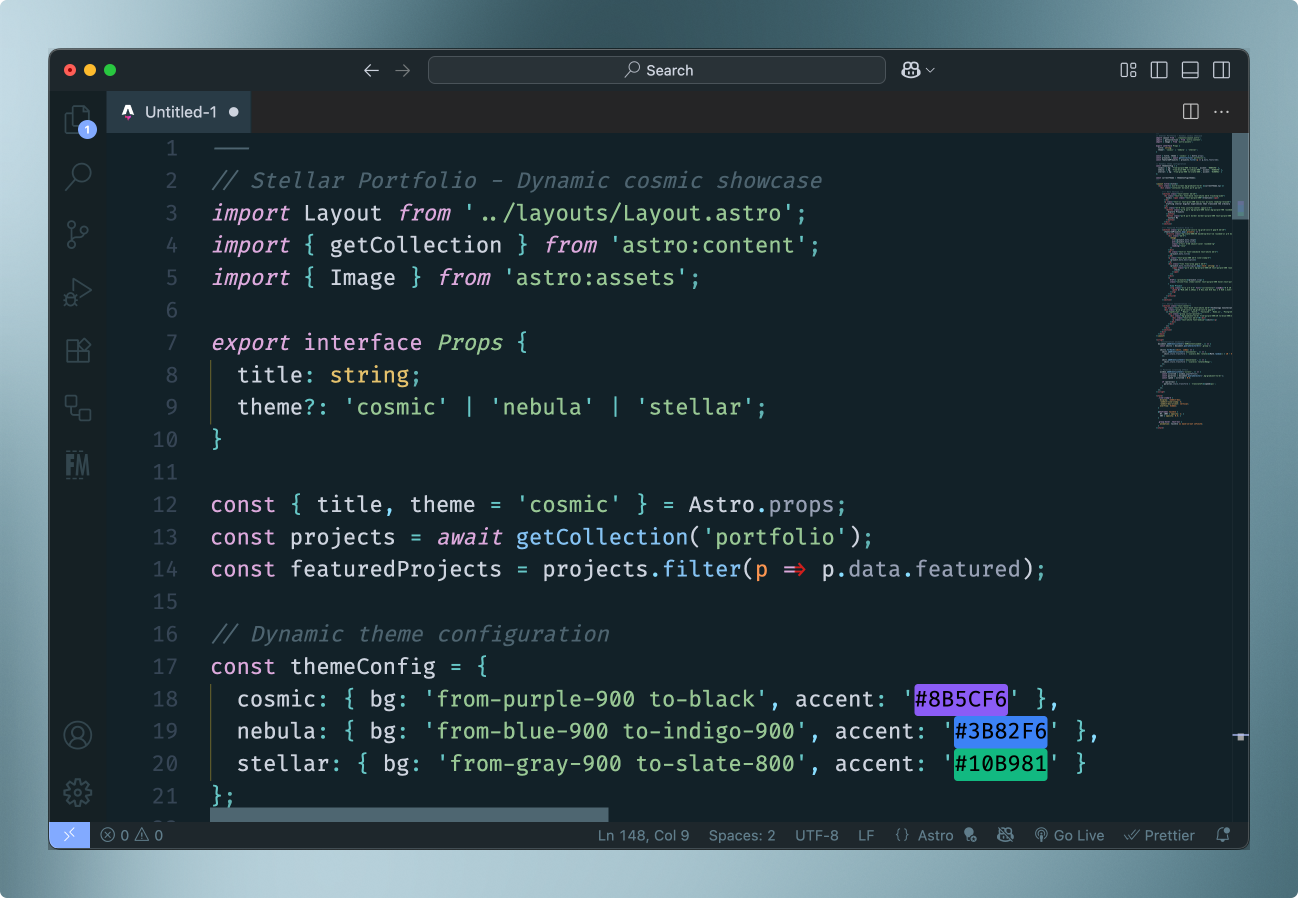Open the Search view in activity bar
This screenshot has height=898, width=1298.
click(x=78, y=177)
